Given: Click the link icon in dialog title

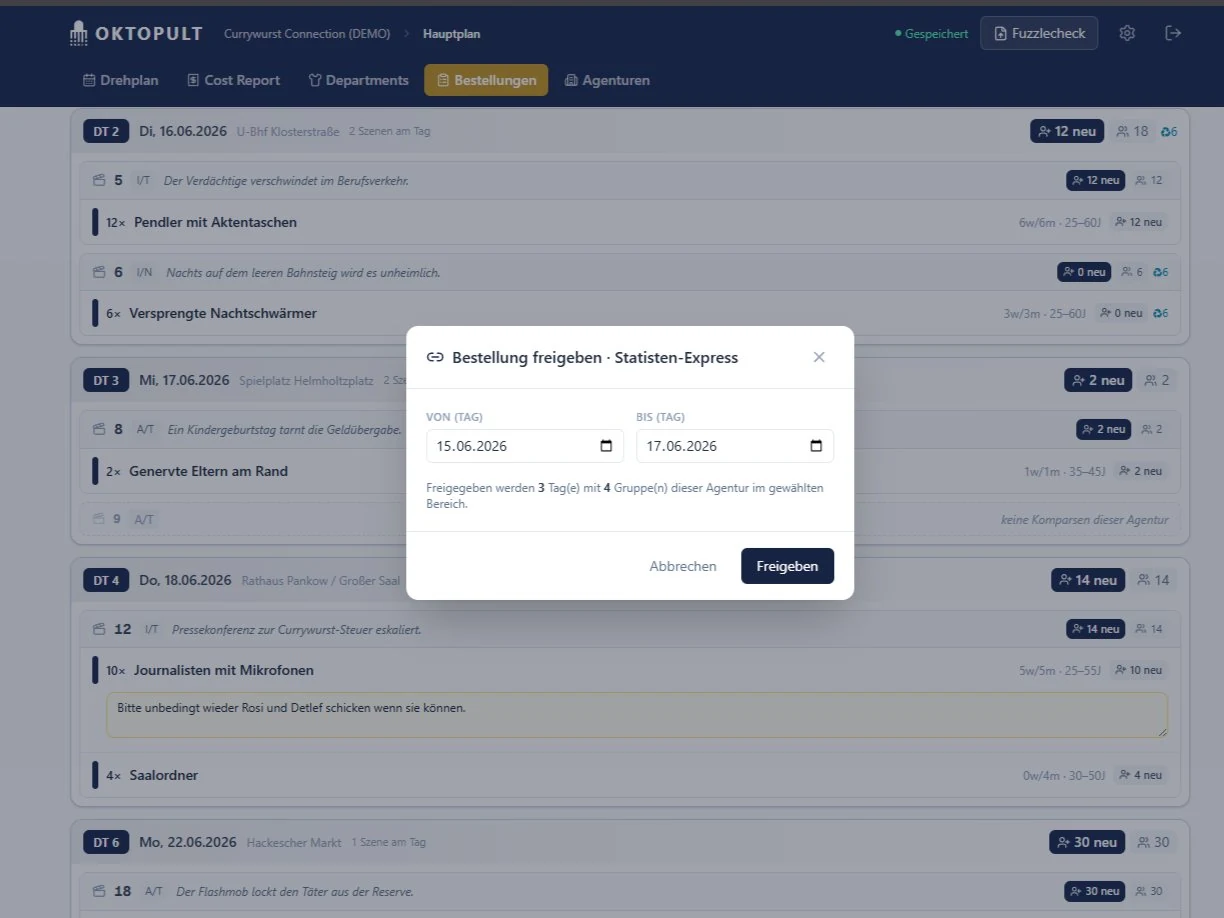Looking at the screenshot, I should 435,357.
